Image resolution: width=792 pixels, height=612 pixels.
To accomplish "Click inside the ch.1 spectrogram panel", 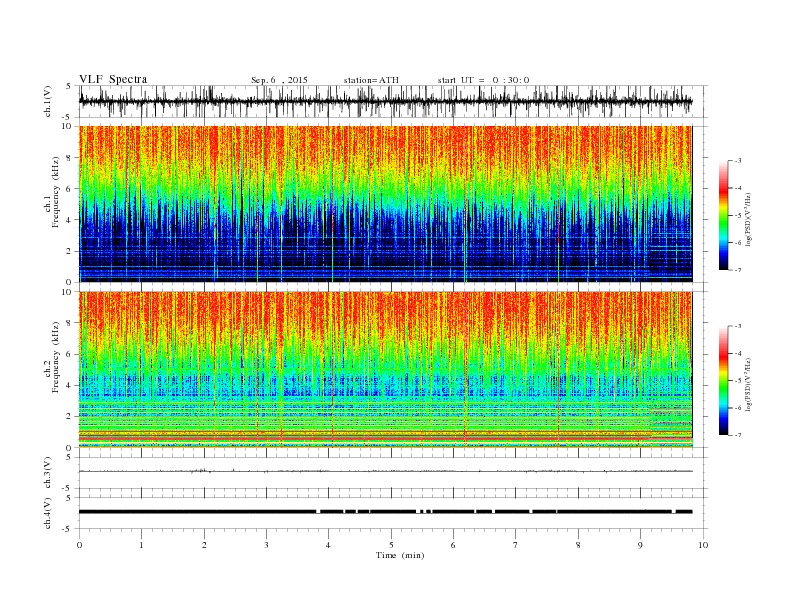I will coord(386,204).
